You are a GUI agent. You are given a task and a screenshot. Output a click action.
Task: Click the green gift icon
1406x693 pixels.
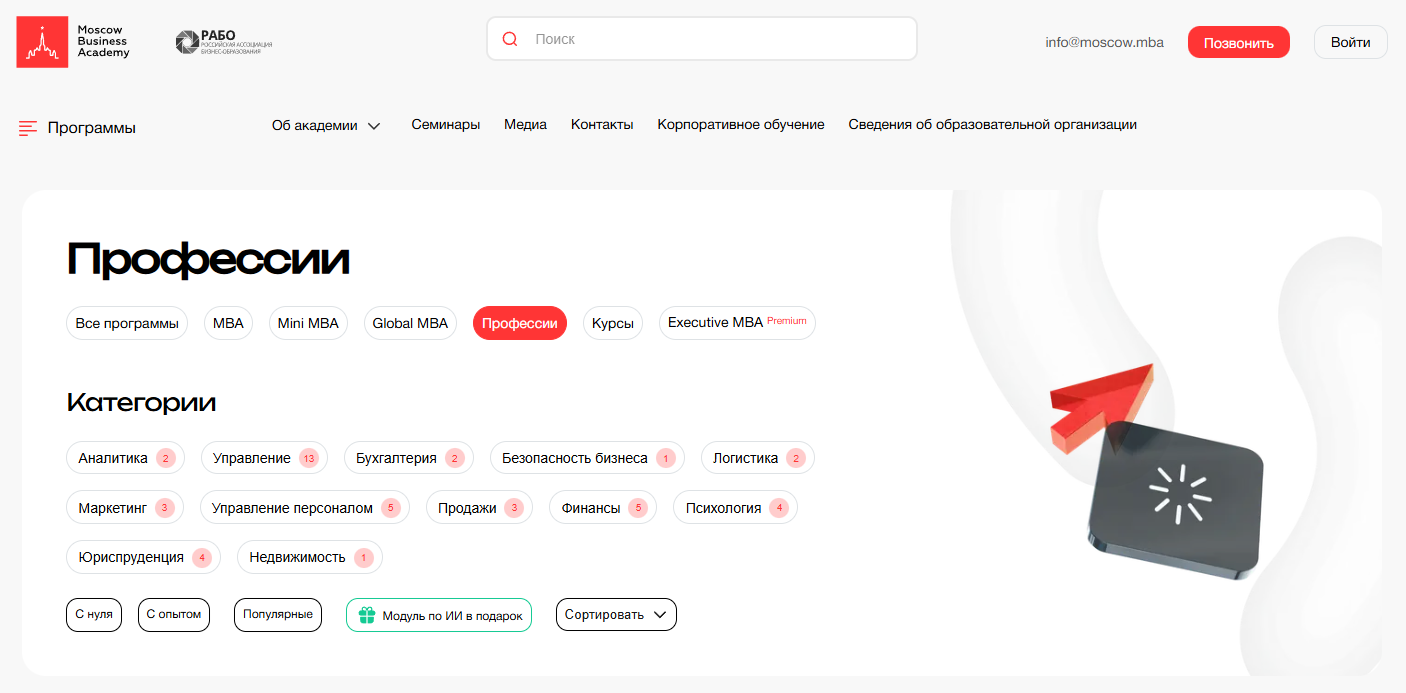coord(367,615)
